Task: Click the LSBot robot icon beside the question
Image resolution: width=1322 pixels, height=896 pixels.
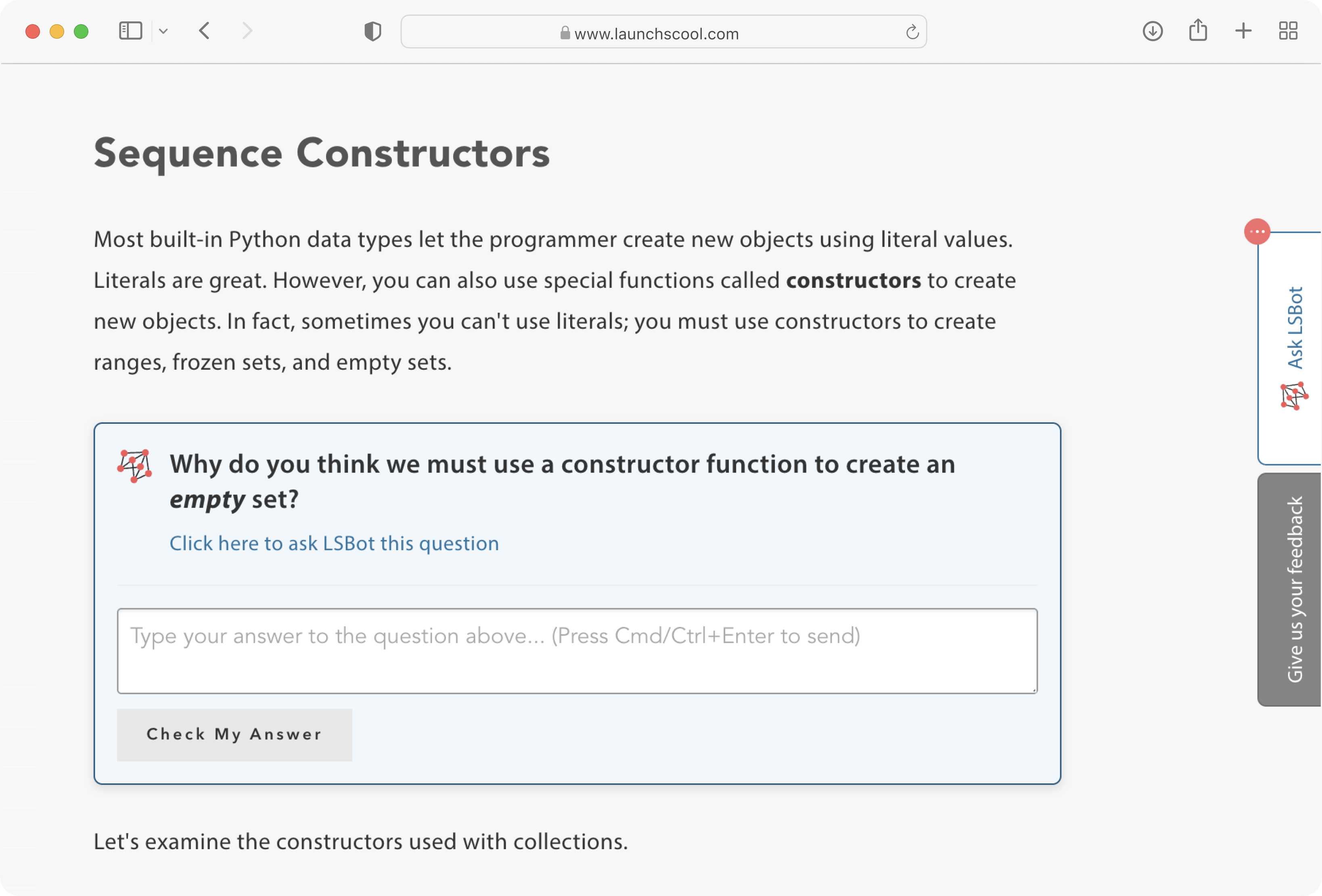Action: (x=135, y=465)
